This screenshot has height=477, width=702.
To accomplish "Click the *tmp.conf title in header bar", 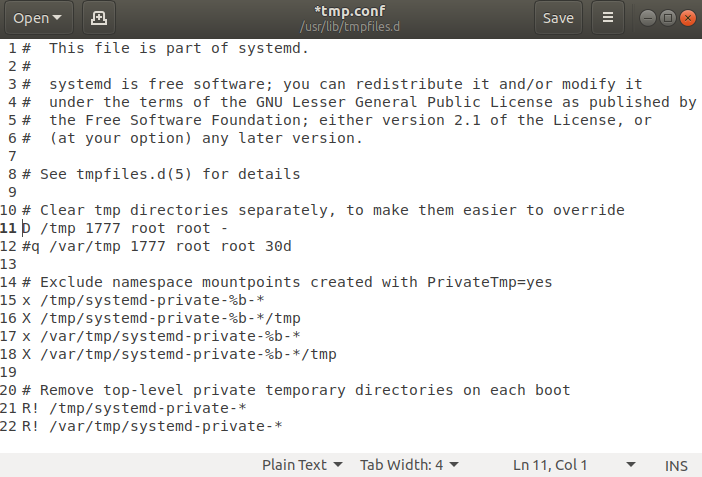I will [x=349, y=11].
